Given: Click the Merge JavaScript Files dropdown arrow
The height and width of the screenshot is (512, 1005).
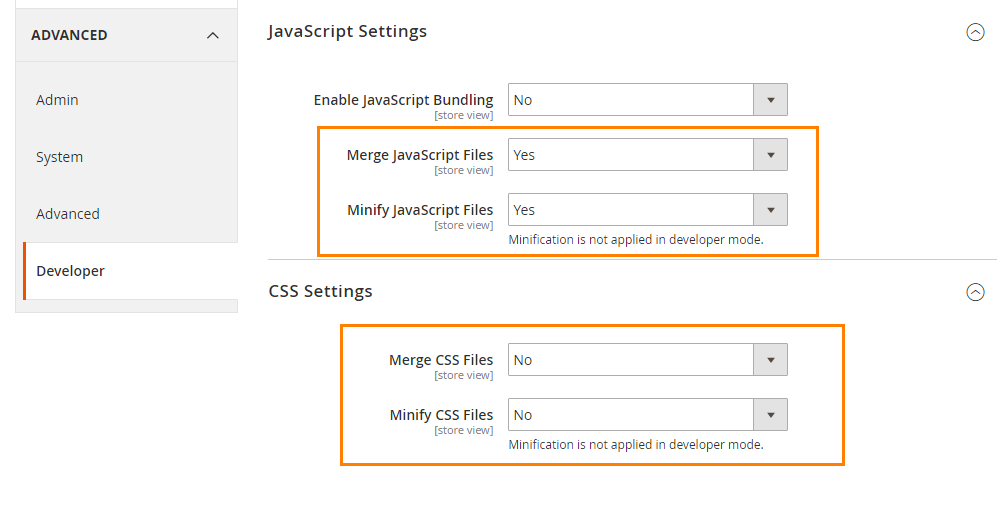Looking at the screenshot, I should [x=770, y=155].
